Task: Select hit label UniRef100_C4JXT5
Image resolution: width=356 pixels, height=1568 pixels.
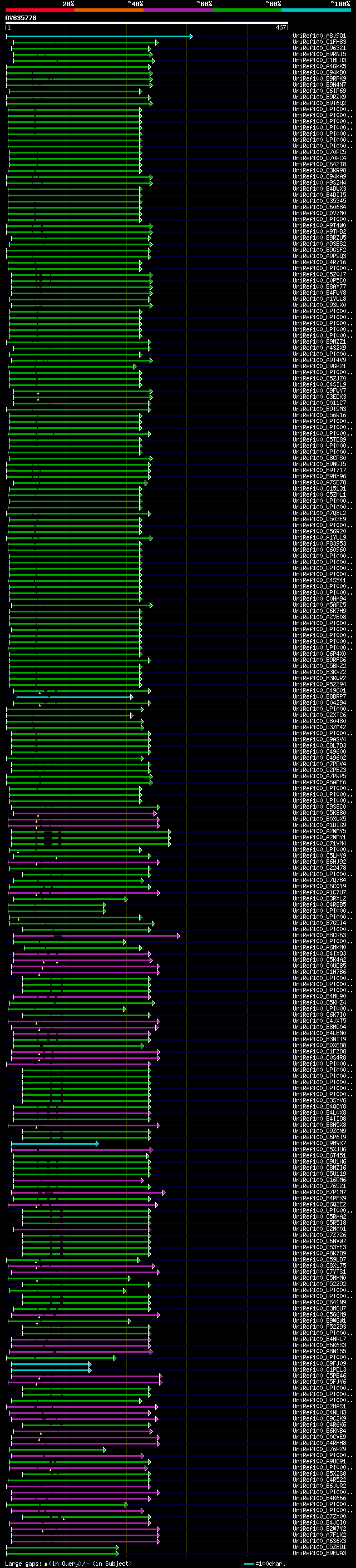Action: [x=319, y=1021]
